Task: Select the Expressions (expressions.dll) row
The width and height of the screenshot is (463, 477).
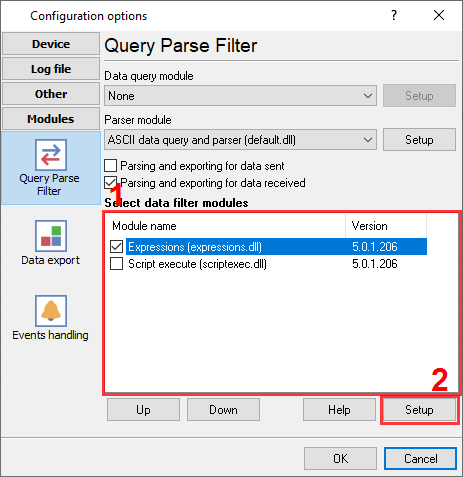Action: [x=268, y=247]
